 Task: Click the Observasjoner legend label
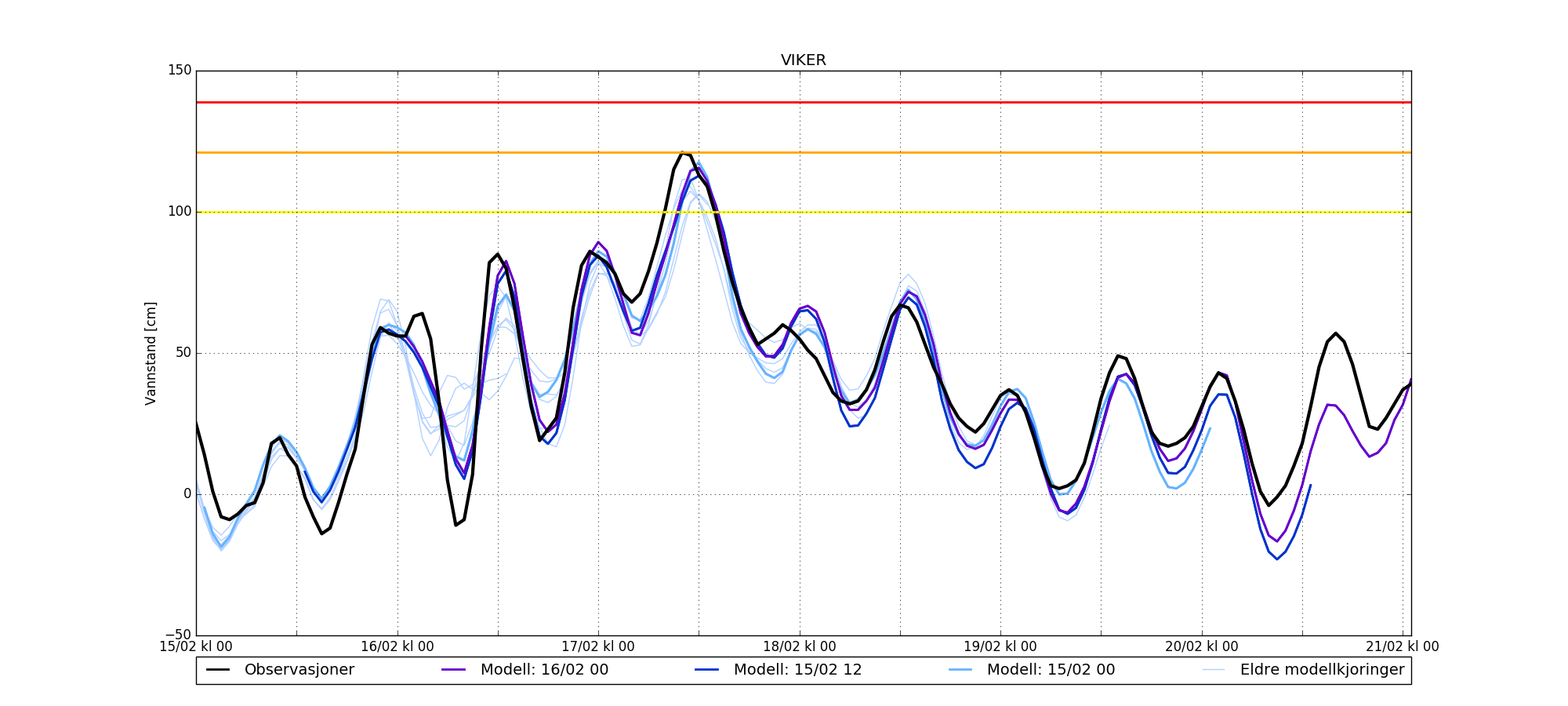pos(299,670)
